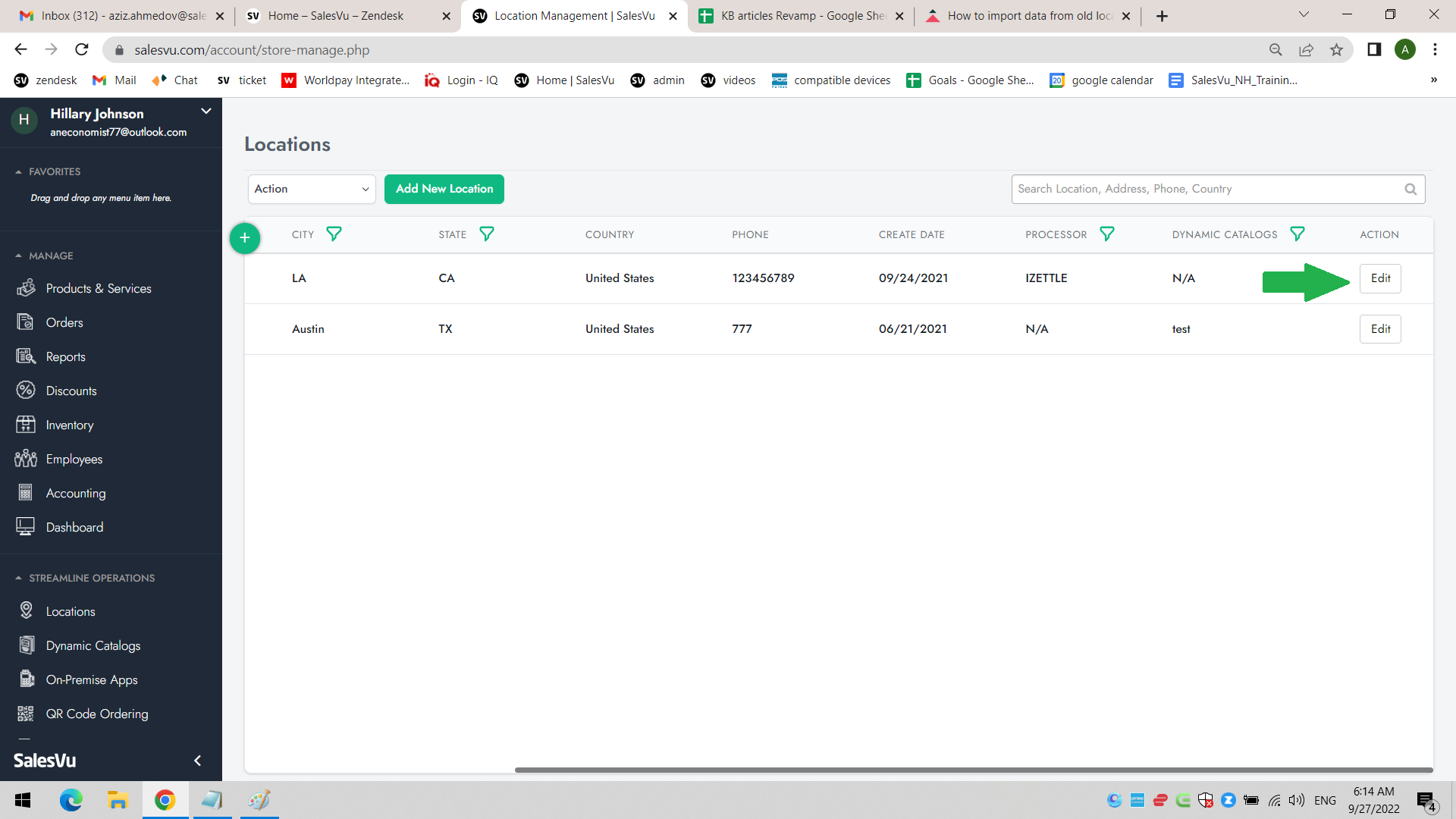This screenshot has width=1456, height=819.
Task: Collapse the sidebar with the arrow
Action: [197, 761]
